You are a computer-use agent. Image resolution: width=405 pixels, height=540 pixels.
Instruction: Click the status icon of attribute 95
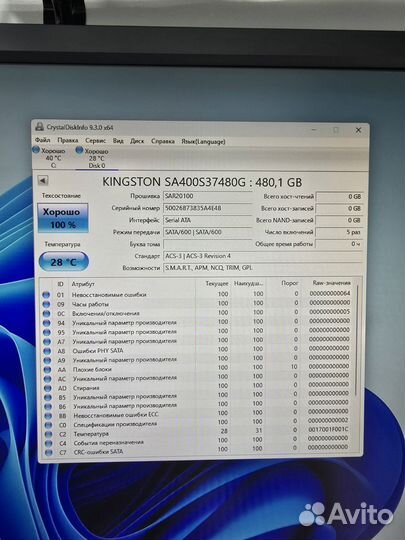click(46, 332)
